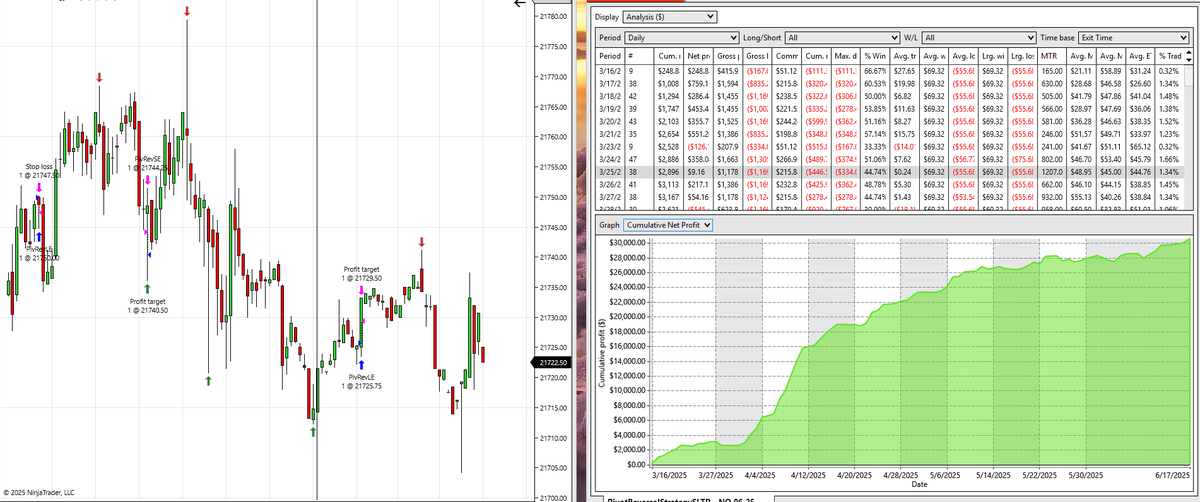Click the Avg. tr column header

click(x=903, y=56)
